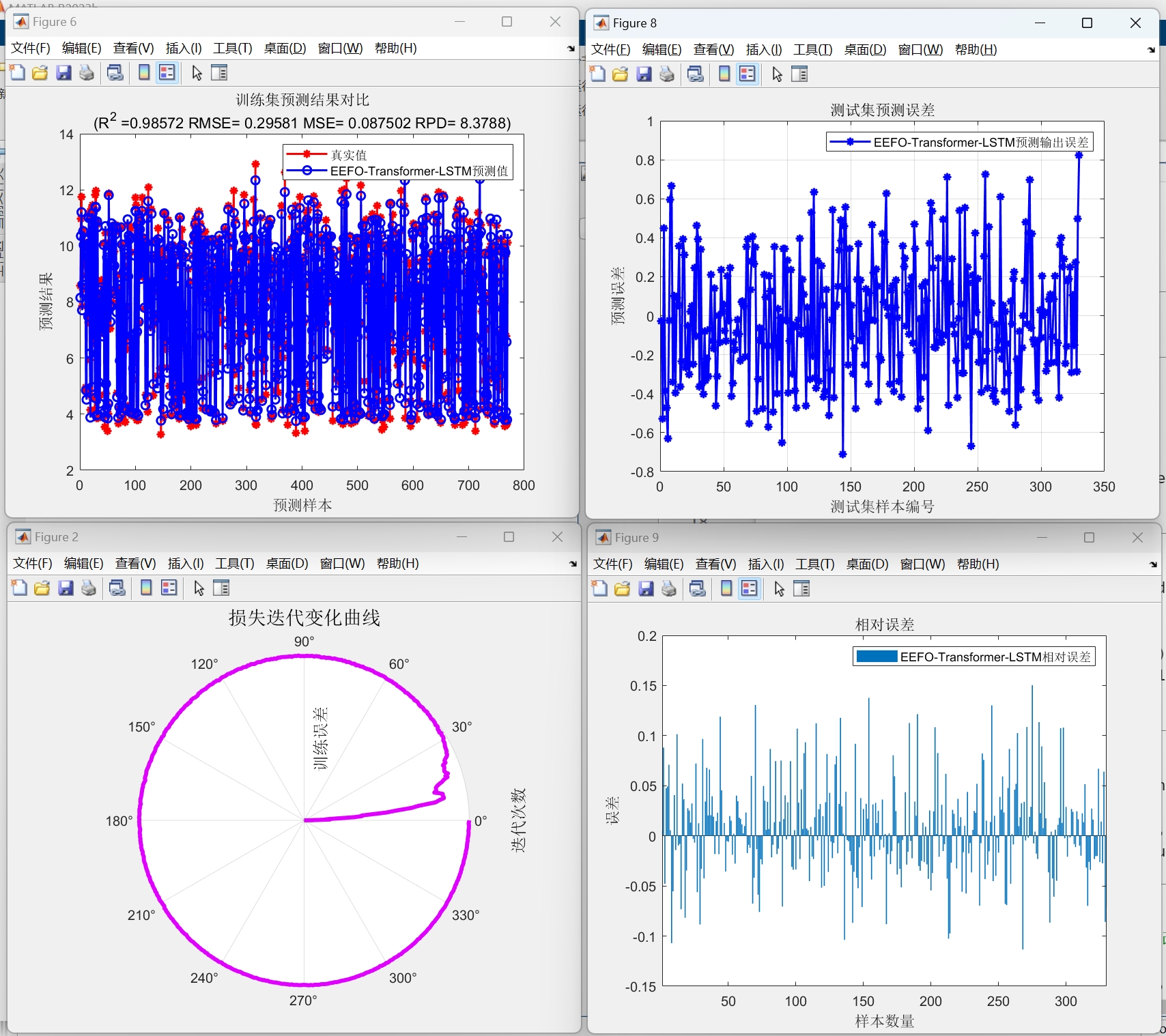Open 工具(T) menu in Figure 9
Screen dimensions: 1166x1036
pos(814,564)
